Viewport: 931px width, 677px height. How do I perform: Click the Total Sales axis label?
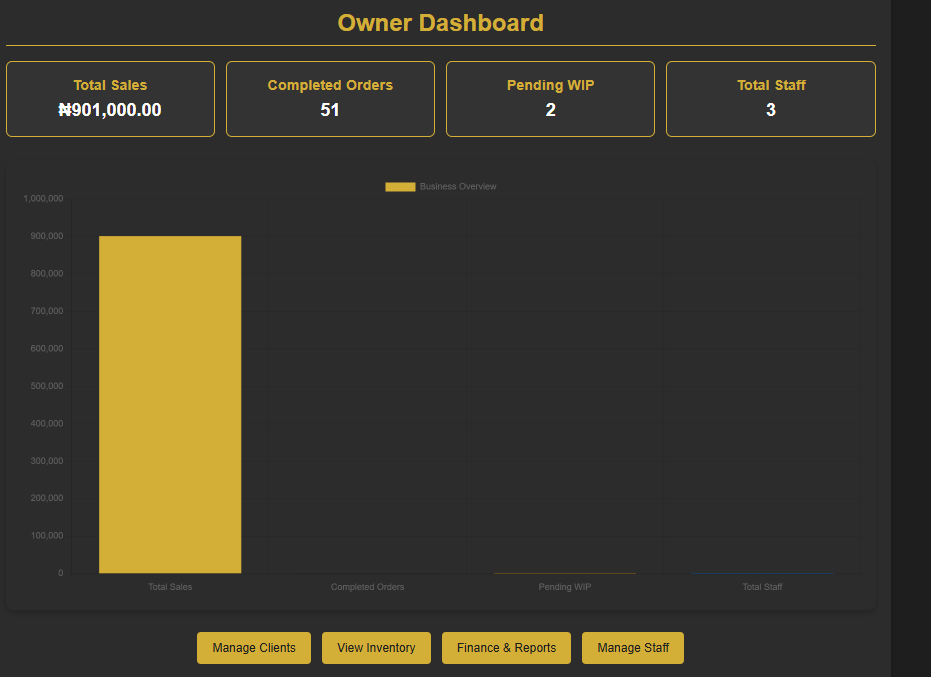pyautogui.click(x=169, y=587)
